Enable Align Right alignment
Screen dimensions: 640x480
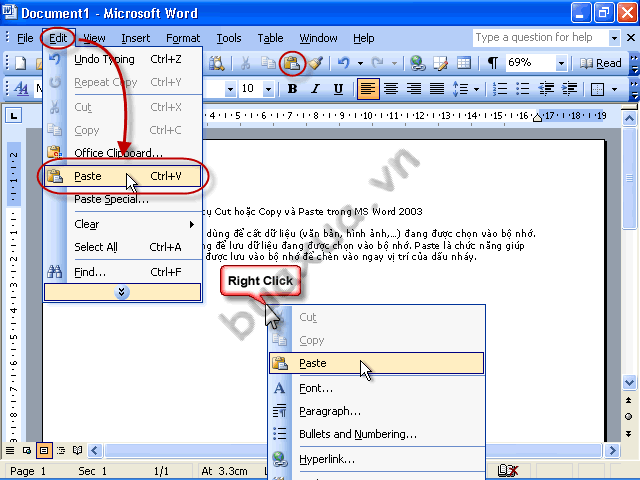[414, 89]
